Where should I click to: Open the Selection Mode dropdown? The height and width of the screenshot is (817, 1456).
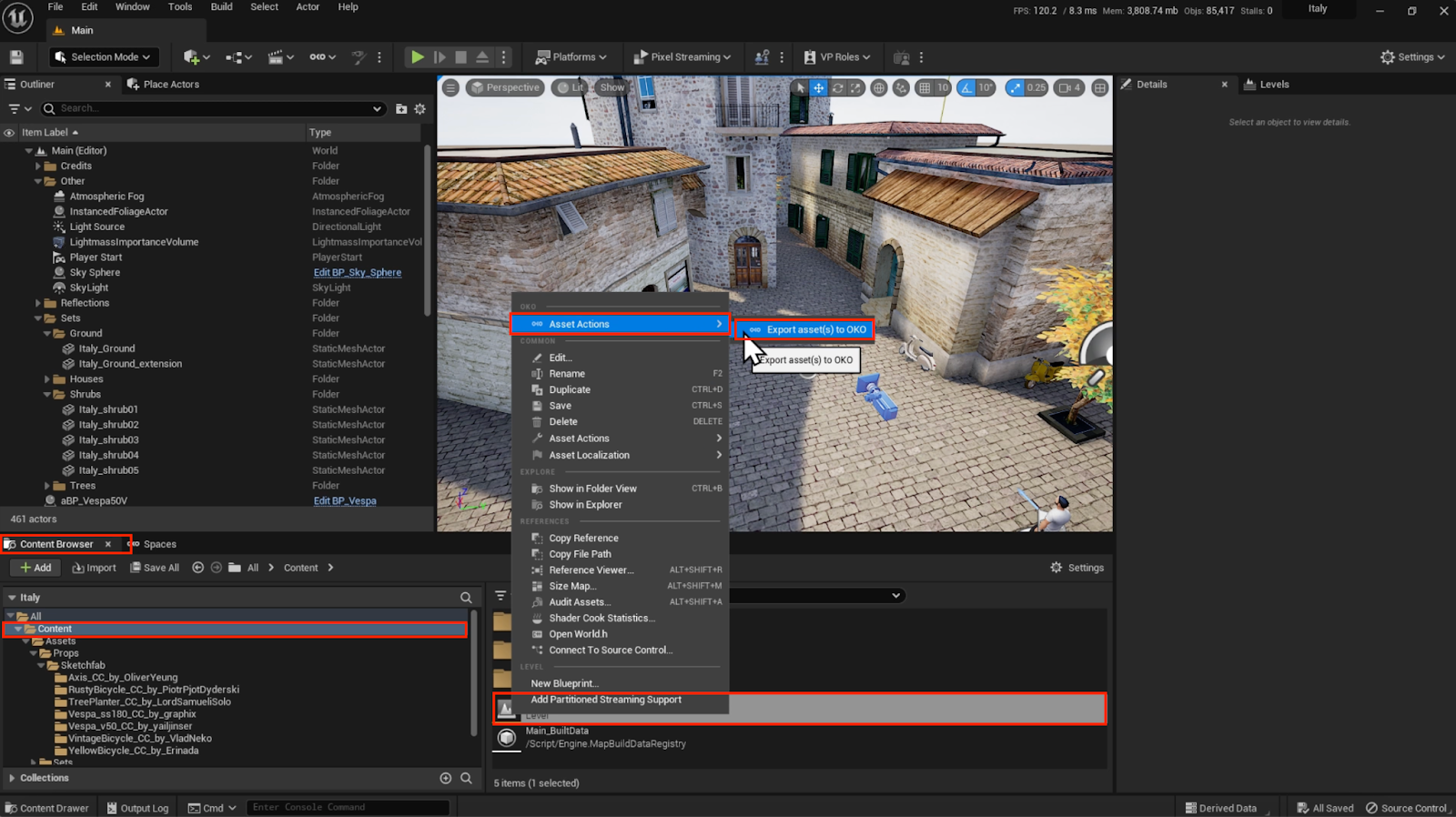(103, 56)
